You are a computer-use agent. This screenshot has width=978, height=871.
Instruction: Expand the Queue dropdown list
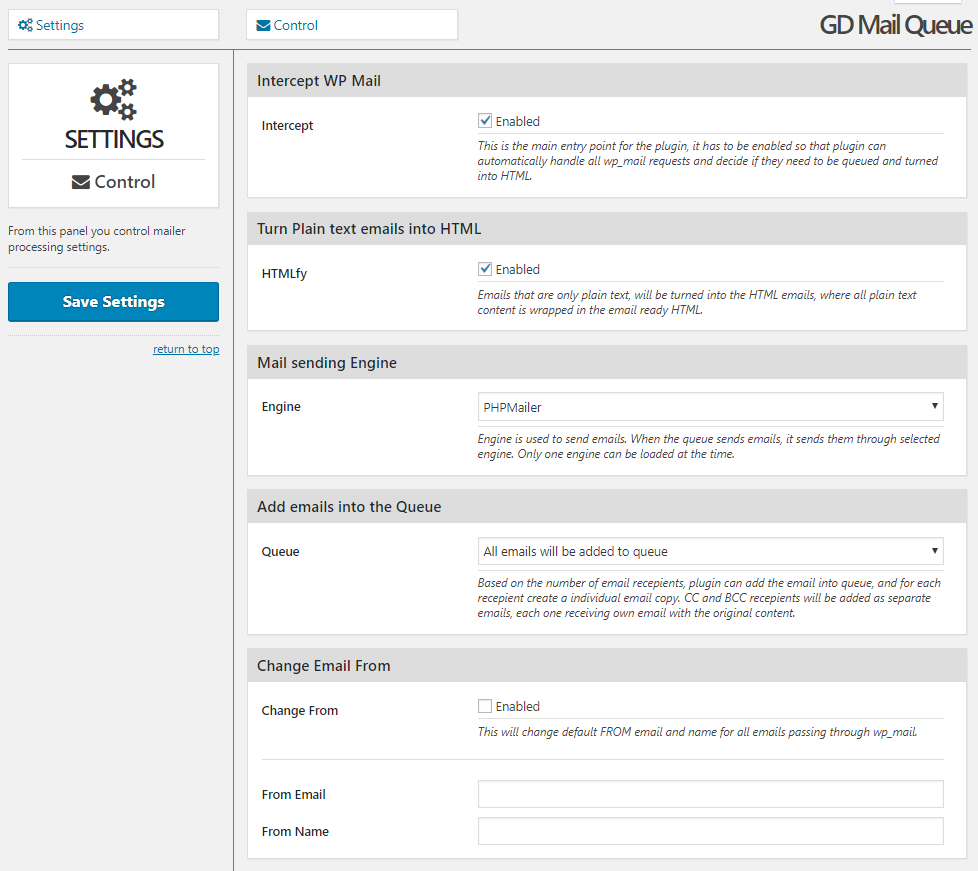pyautogui.click(x=710, y=551)
